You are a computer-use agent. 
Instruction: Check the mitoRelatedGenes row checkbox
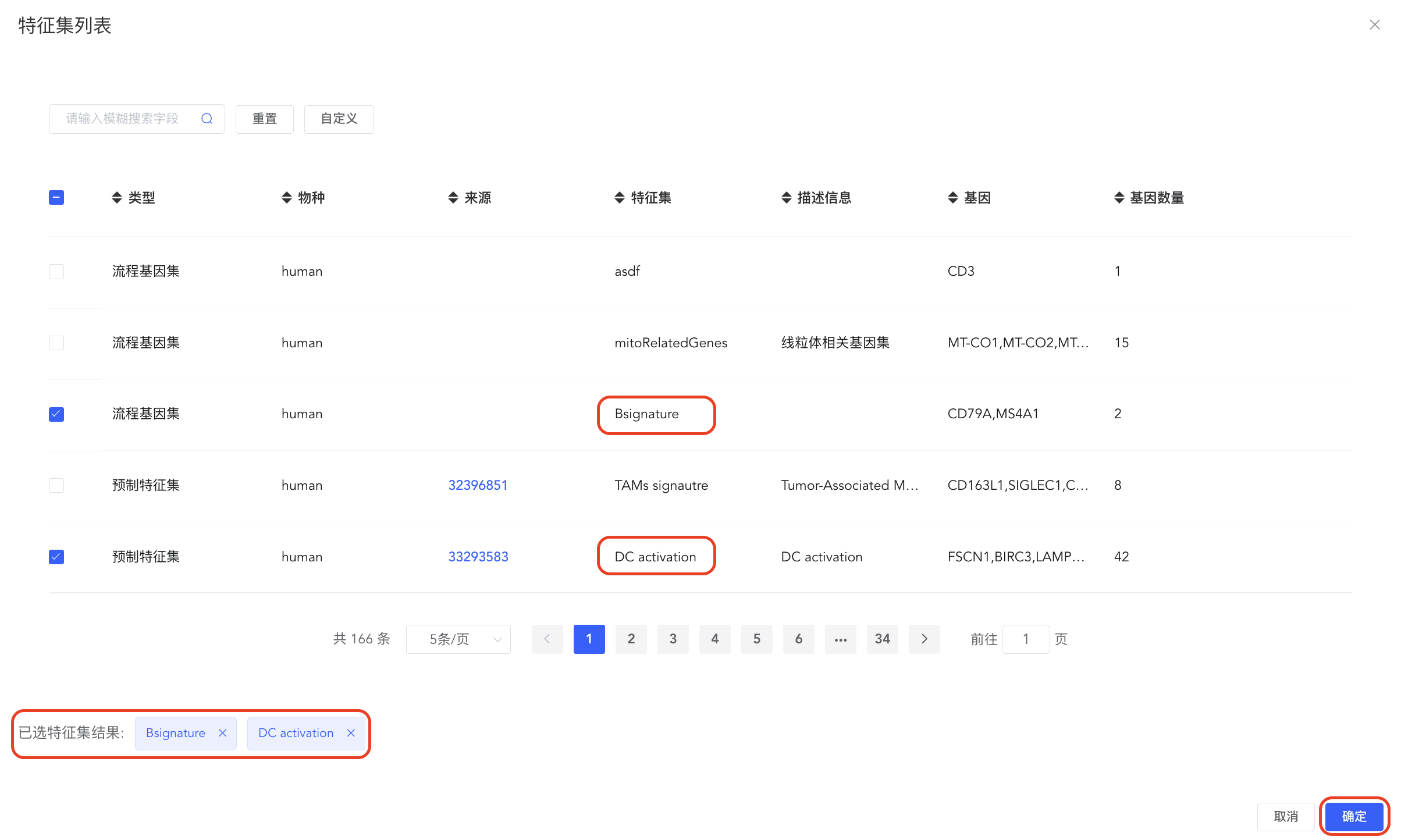[56, 343]
